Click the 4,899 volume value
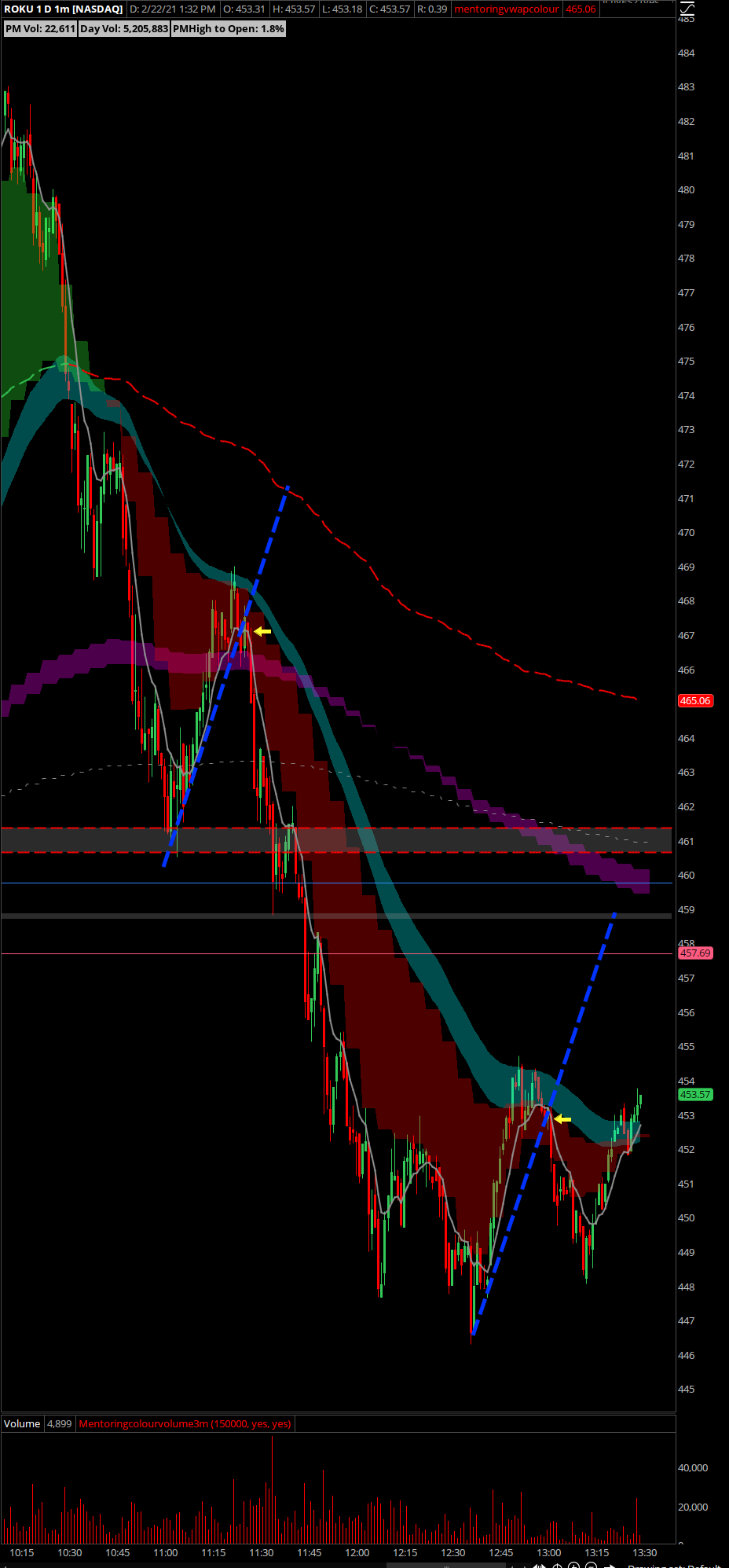Image resolution: width=729 pixels, height=1568 pixels. tap(59, 1423)
